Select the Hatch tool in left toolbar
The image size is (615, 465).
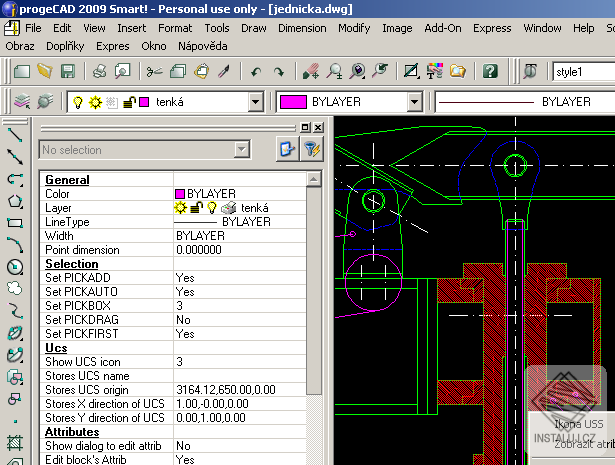[15, 441]
